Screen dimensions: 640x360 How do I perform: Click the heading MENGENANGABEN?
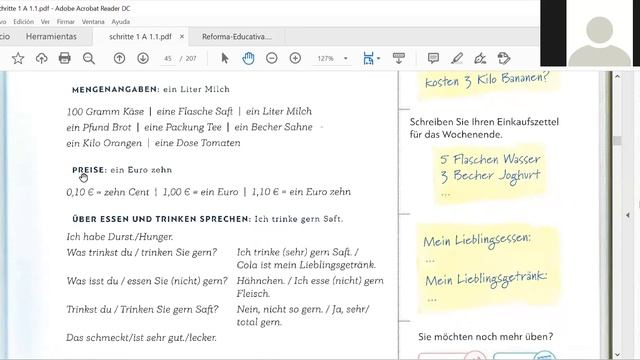click(116, 89)
